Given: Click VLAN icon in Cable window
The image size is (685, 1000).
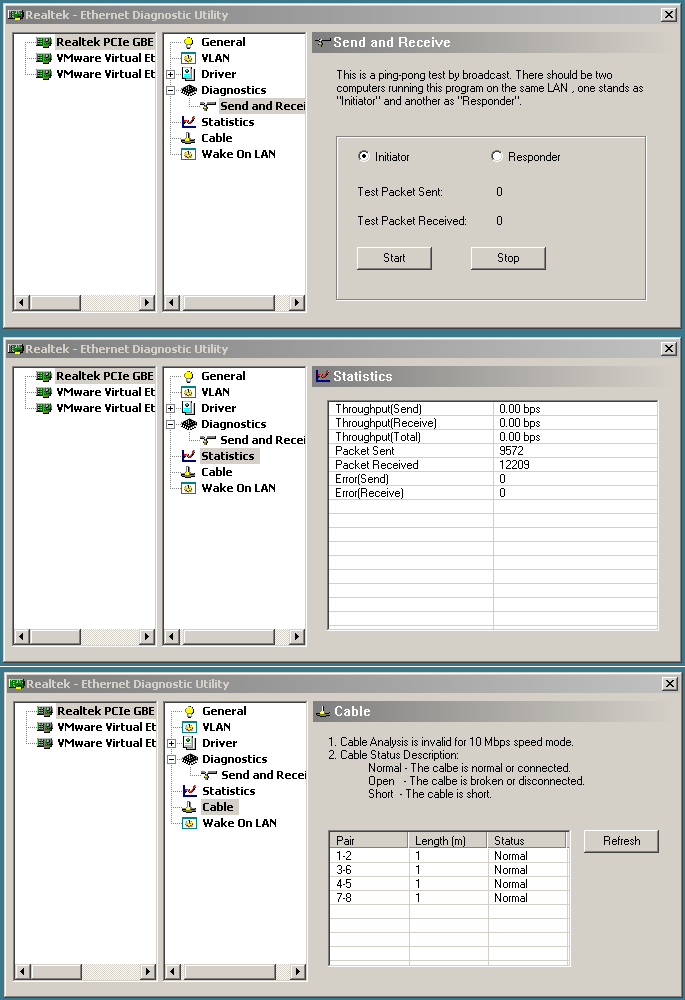Looking at the screenshot, I should pos(189,727).
